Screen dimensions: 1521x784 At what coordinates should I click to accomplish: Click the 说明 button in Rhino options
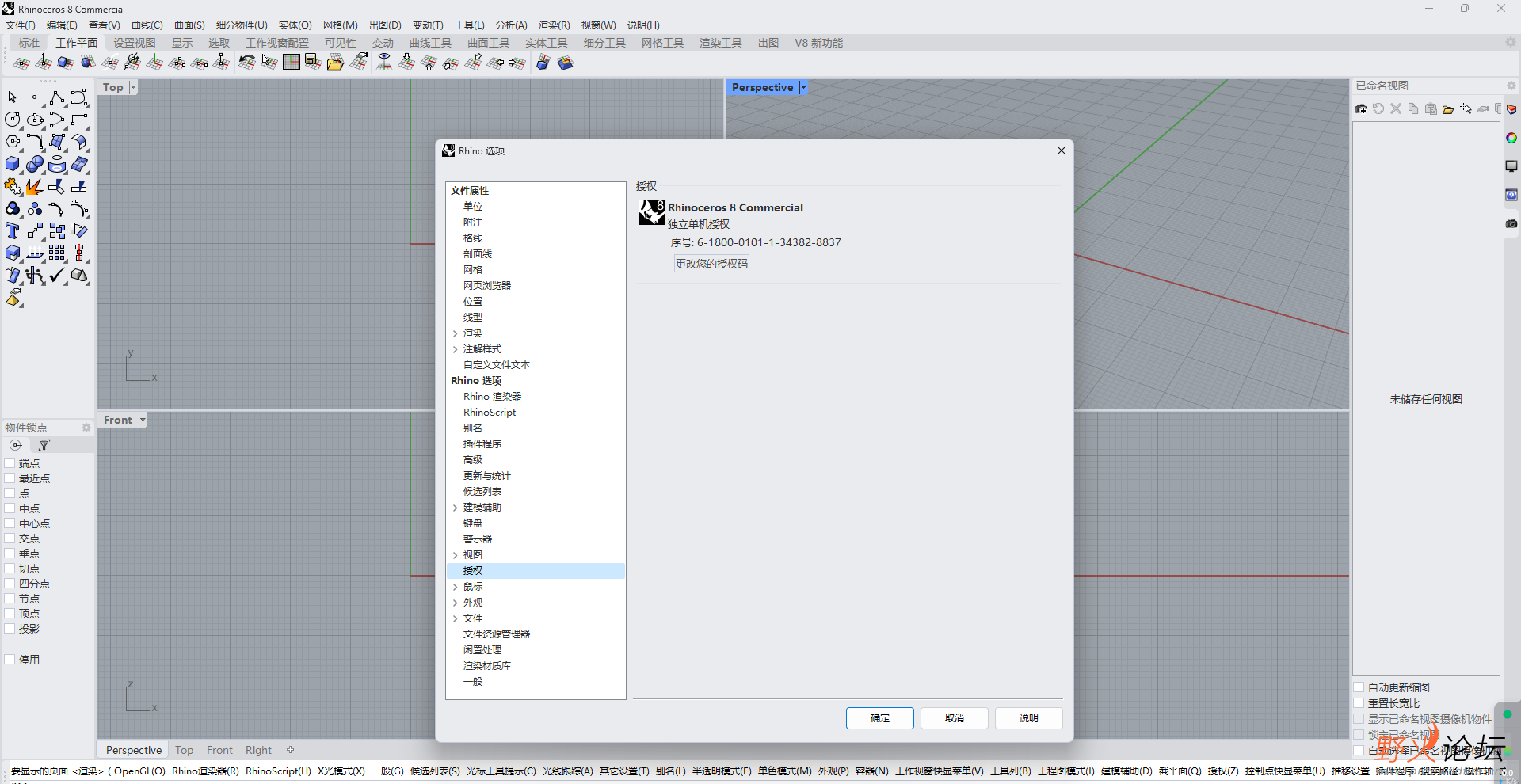(1029, 717)
